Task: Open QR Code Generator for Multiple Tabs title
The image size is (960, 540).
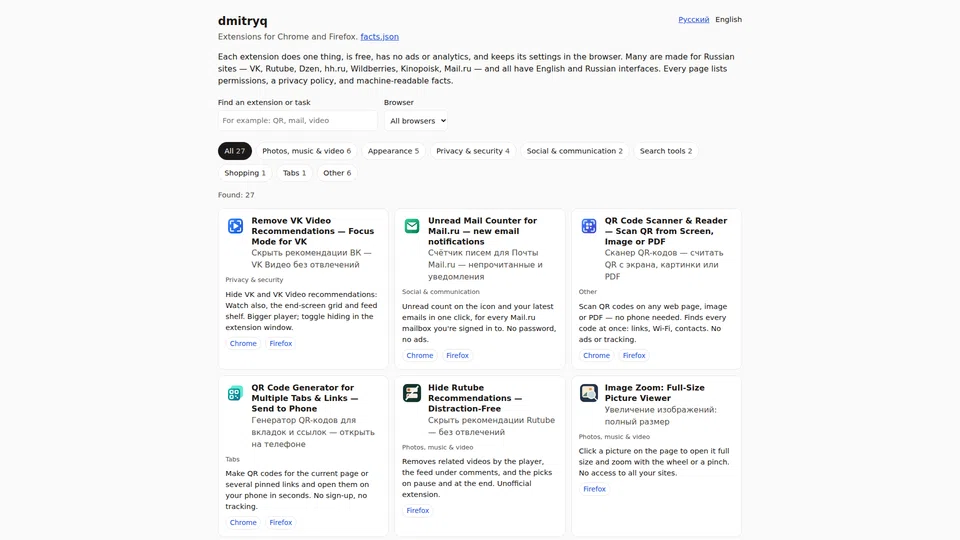Action: pyautogui.click(x=305, y=398)
